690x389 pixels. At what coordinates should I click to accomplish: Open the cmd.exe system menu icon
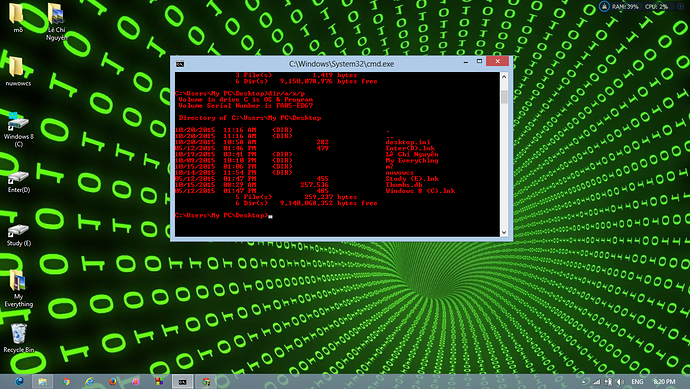click(x=180, y=64)
